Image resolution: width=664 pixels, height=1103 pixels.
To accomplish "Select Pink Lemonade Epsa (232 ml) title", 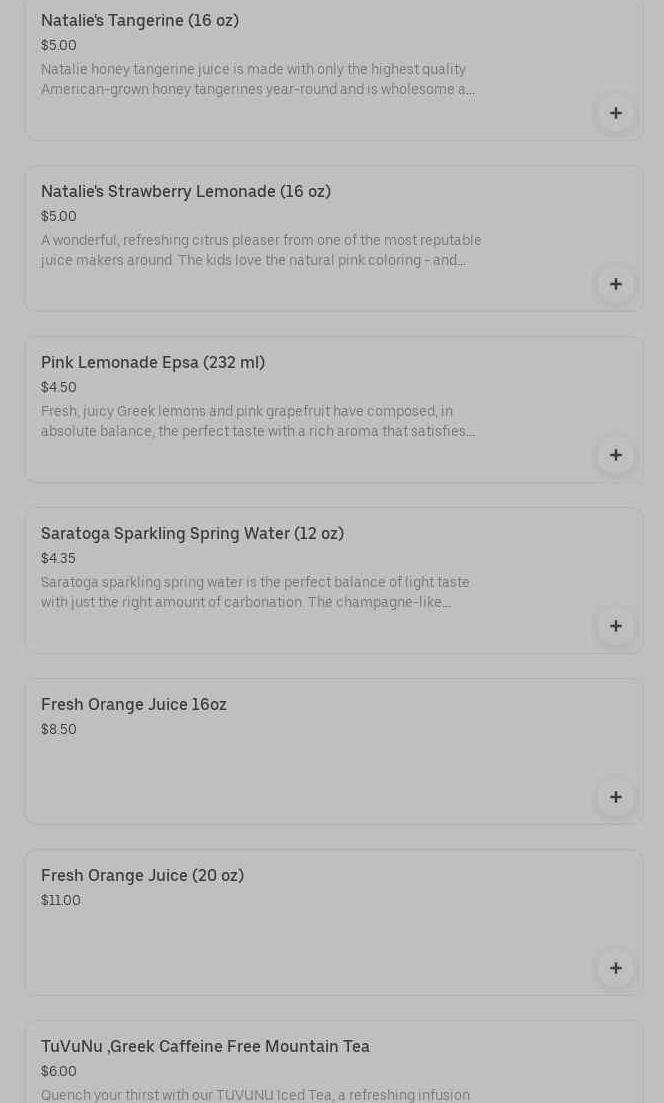I will (153, 362).
